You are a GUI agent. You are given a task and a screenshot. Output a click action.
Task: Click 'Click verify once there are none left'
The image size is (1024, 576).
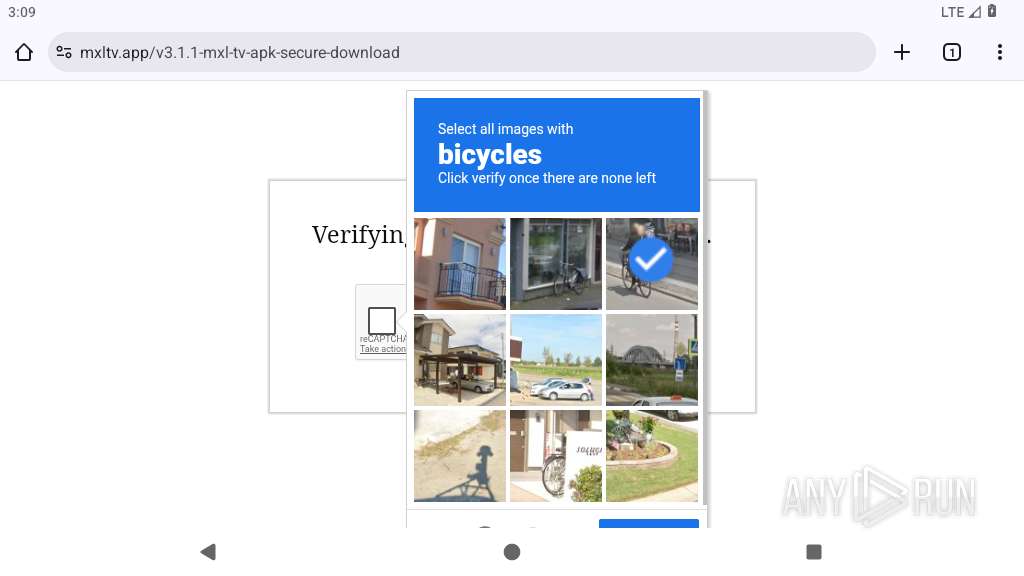(x=547, y=178)
